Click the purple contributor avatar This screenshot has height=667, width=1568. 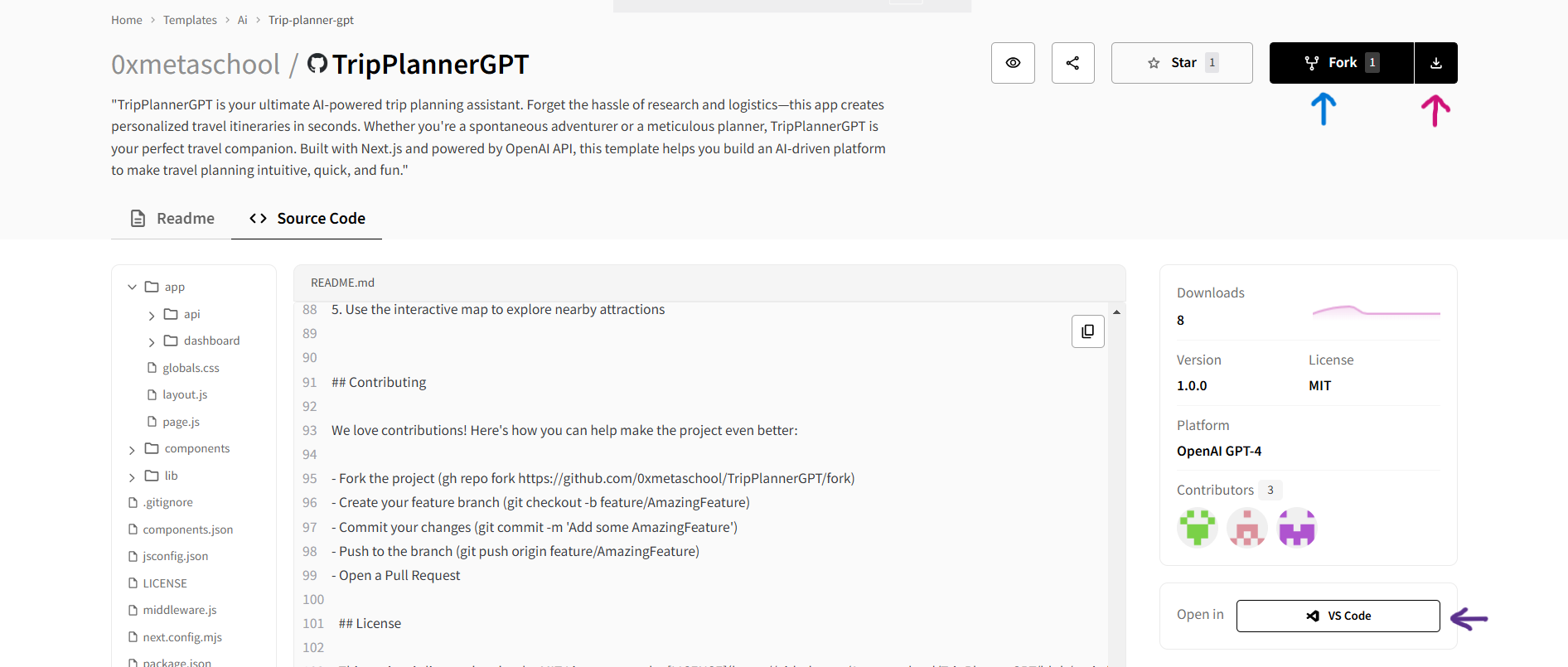[x=1296, y=528]
